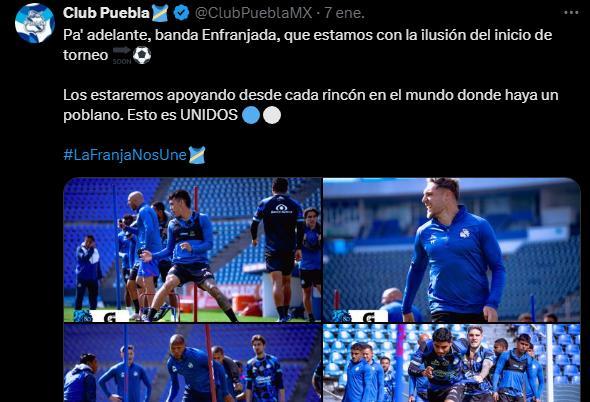590x402 pixels.
Task: Open the #LaFranjaNosUne hashtag
Action: pyautogui.click(x=125, y=155)
